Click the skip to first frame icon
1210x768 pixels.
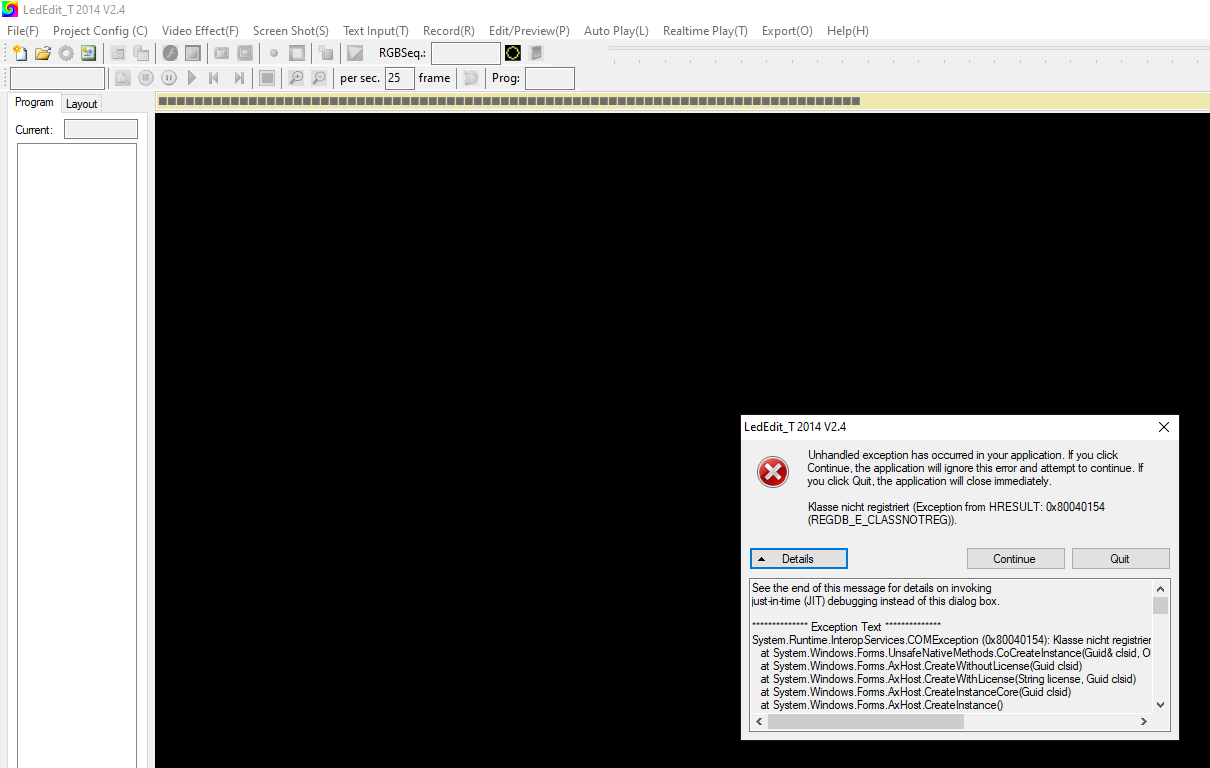pos(215,78)
